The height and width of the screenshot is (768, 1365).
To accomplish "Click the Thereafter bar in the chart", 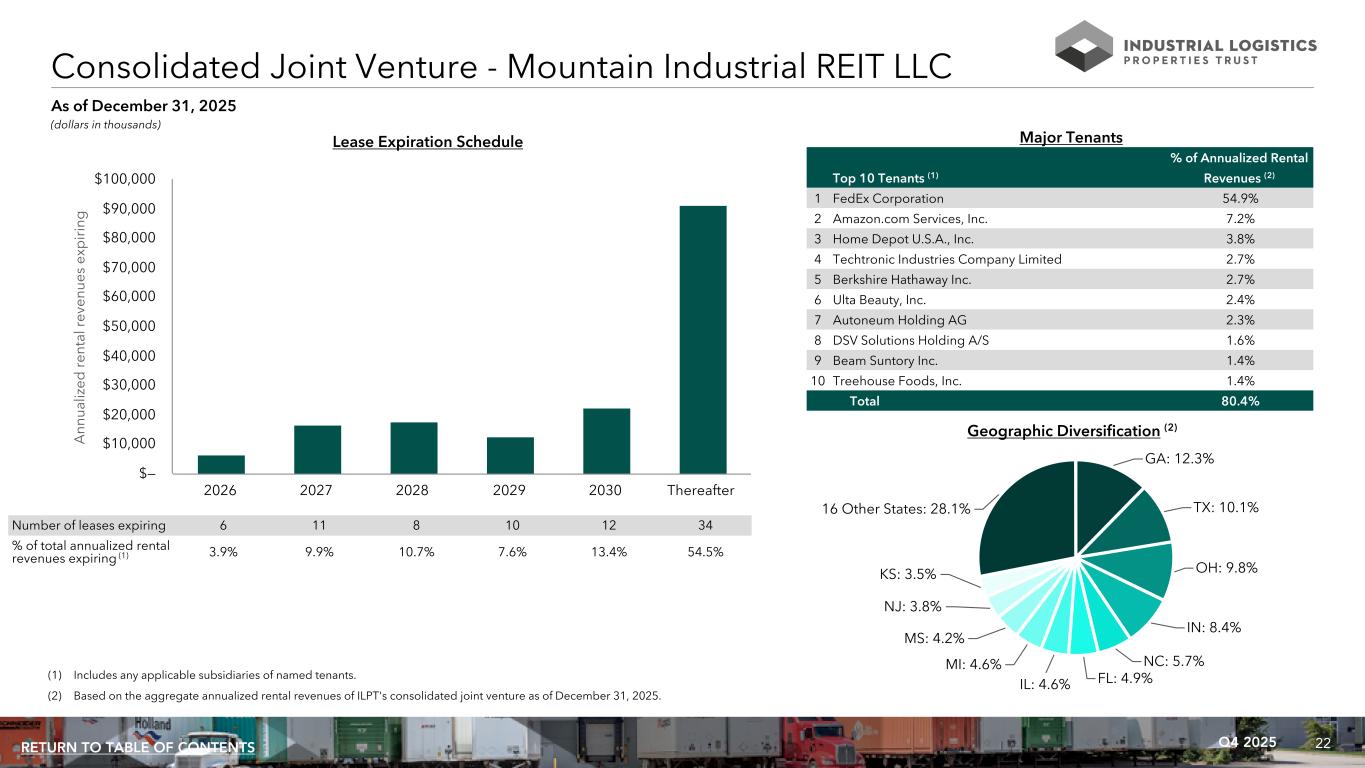I will pos(702,339).
